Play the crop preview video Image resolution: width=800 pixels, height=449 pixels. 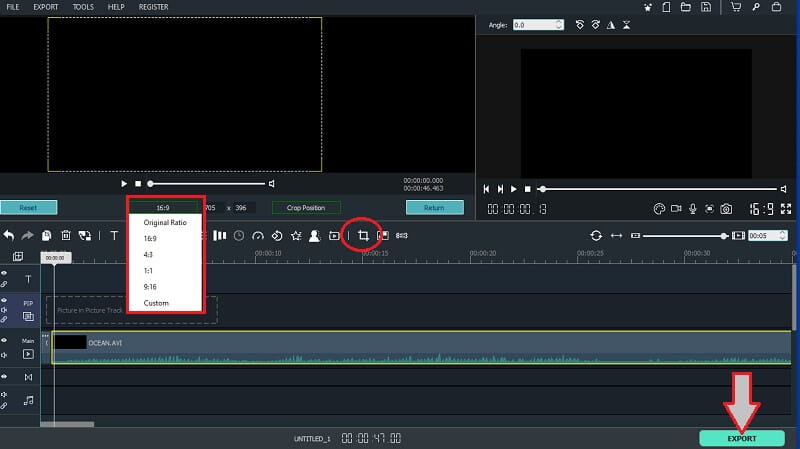[x=124, y=184]
